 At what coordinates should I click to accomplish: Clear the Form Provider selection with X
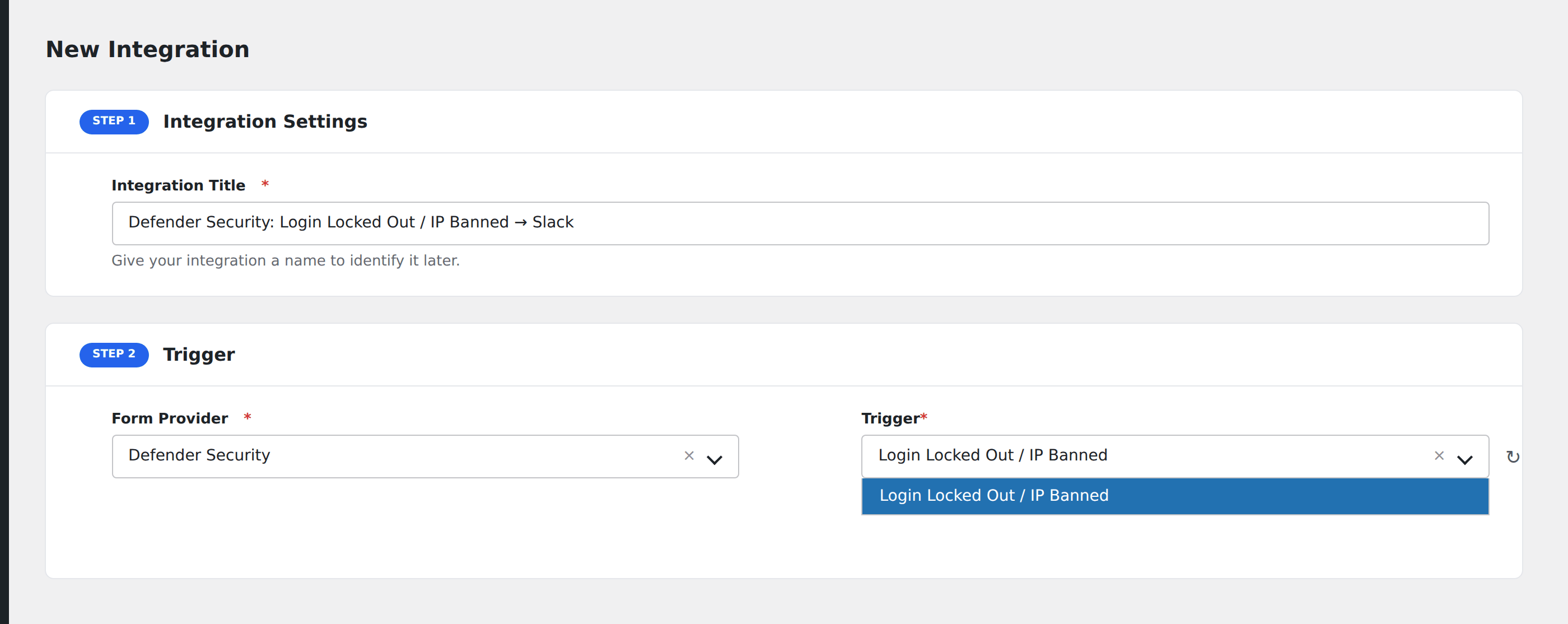(689, 455)
